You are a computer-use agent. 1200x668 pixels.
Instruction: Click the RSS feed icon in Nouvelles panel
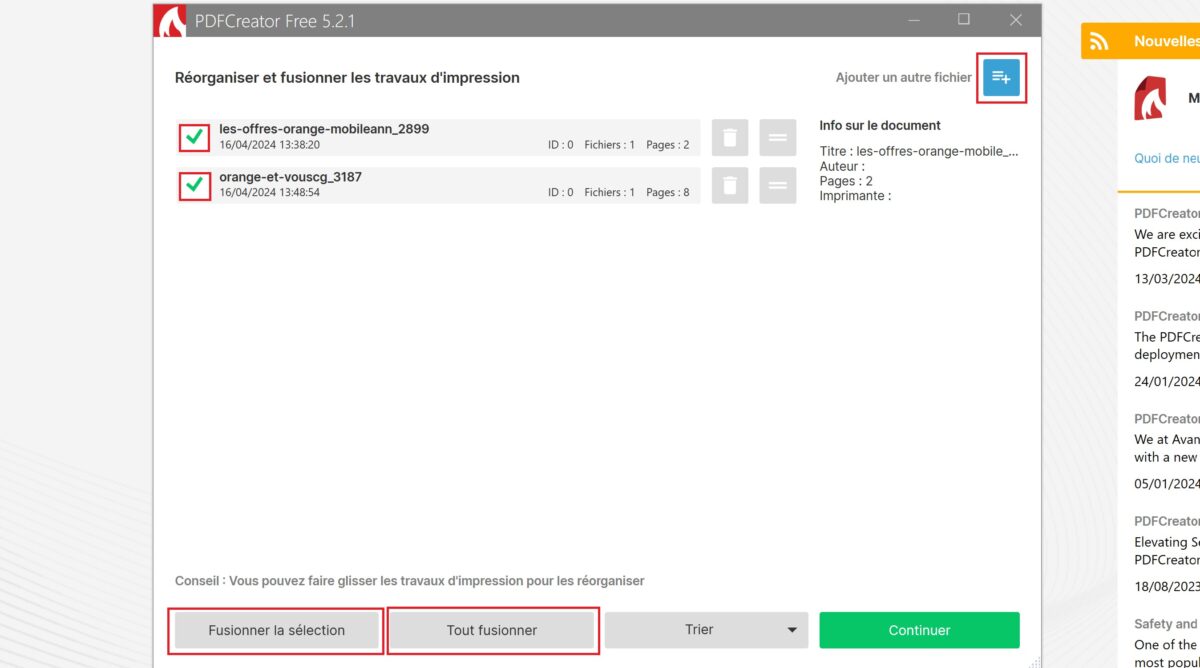[x=1100, y=41]
